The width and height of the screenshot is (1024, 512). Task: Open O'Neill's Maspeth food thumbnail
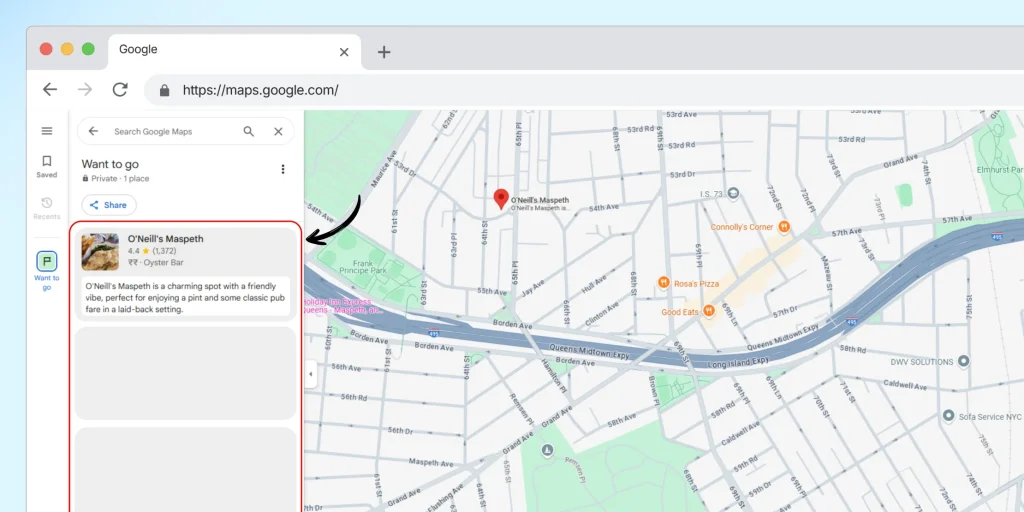[x=100, y=251]
